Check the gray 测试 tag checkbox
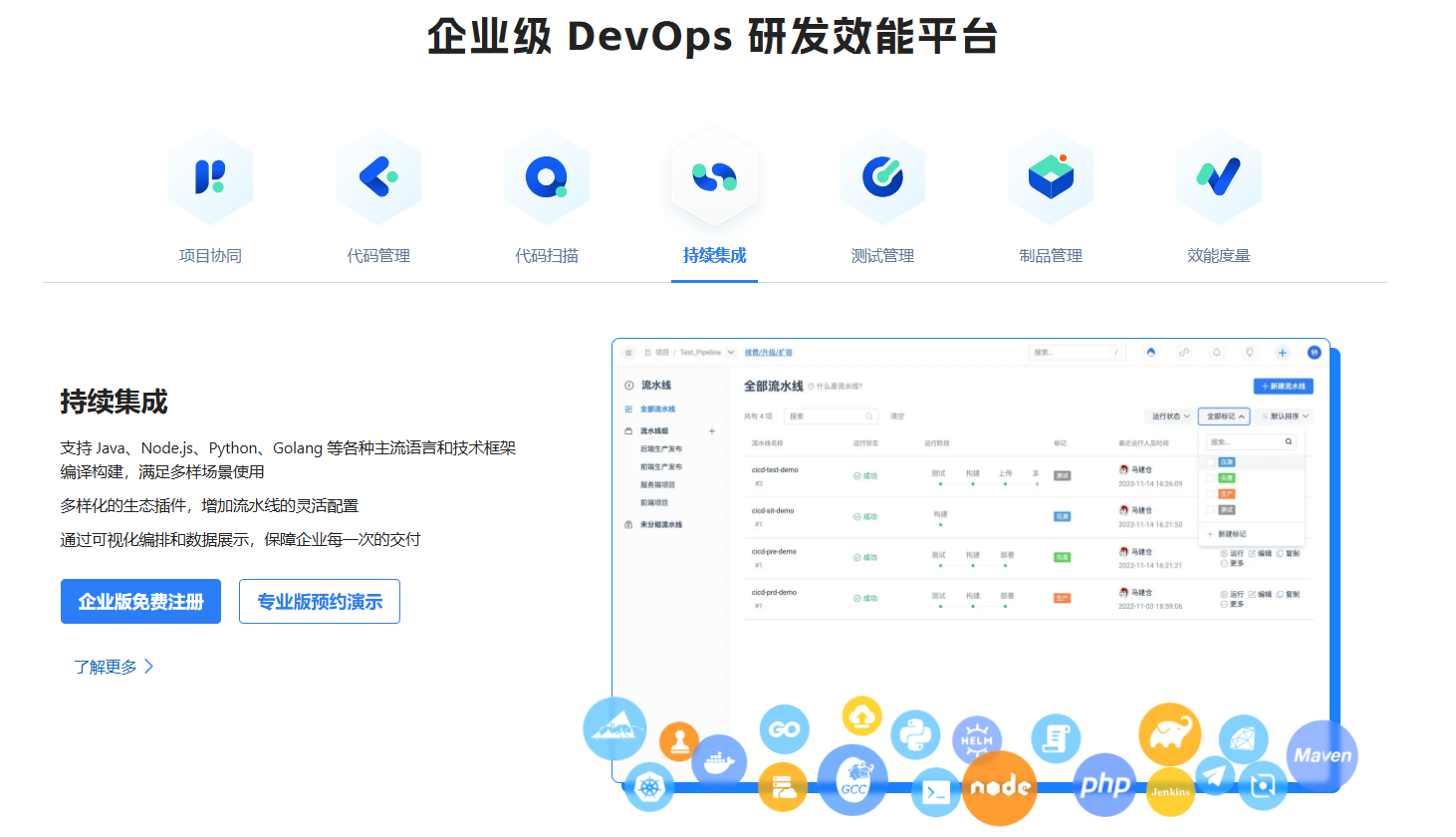1456x837 pixels. pos(1211,510)
